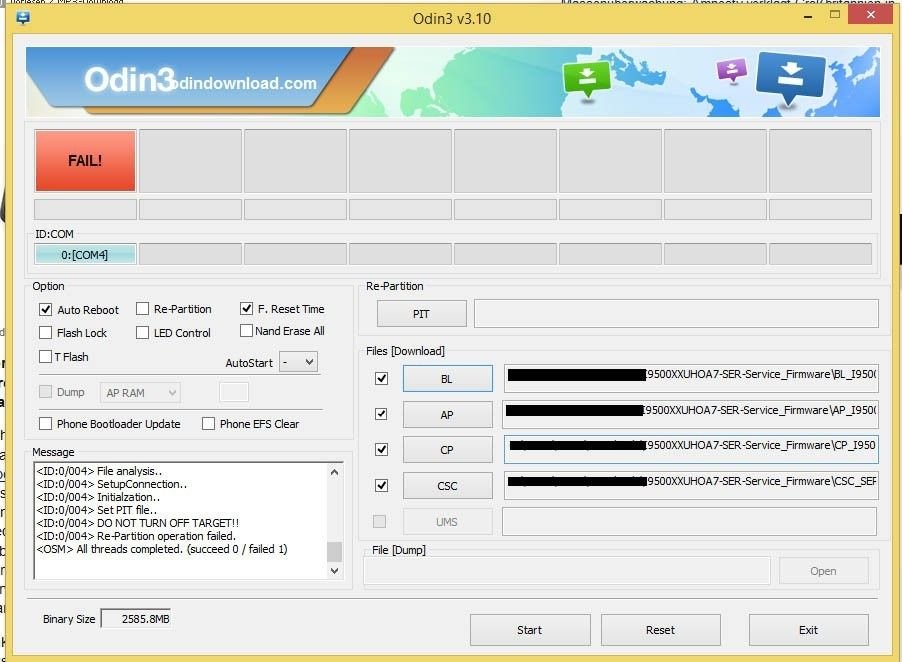Click the 'DO NOT TURN OFF TARGET!!' log line

point(137,523)
